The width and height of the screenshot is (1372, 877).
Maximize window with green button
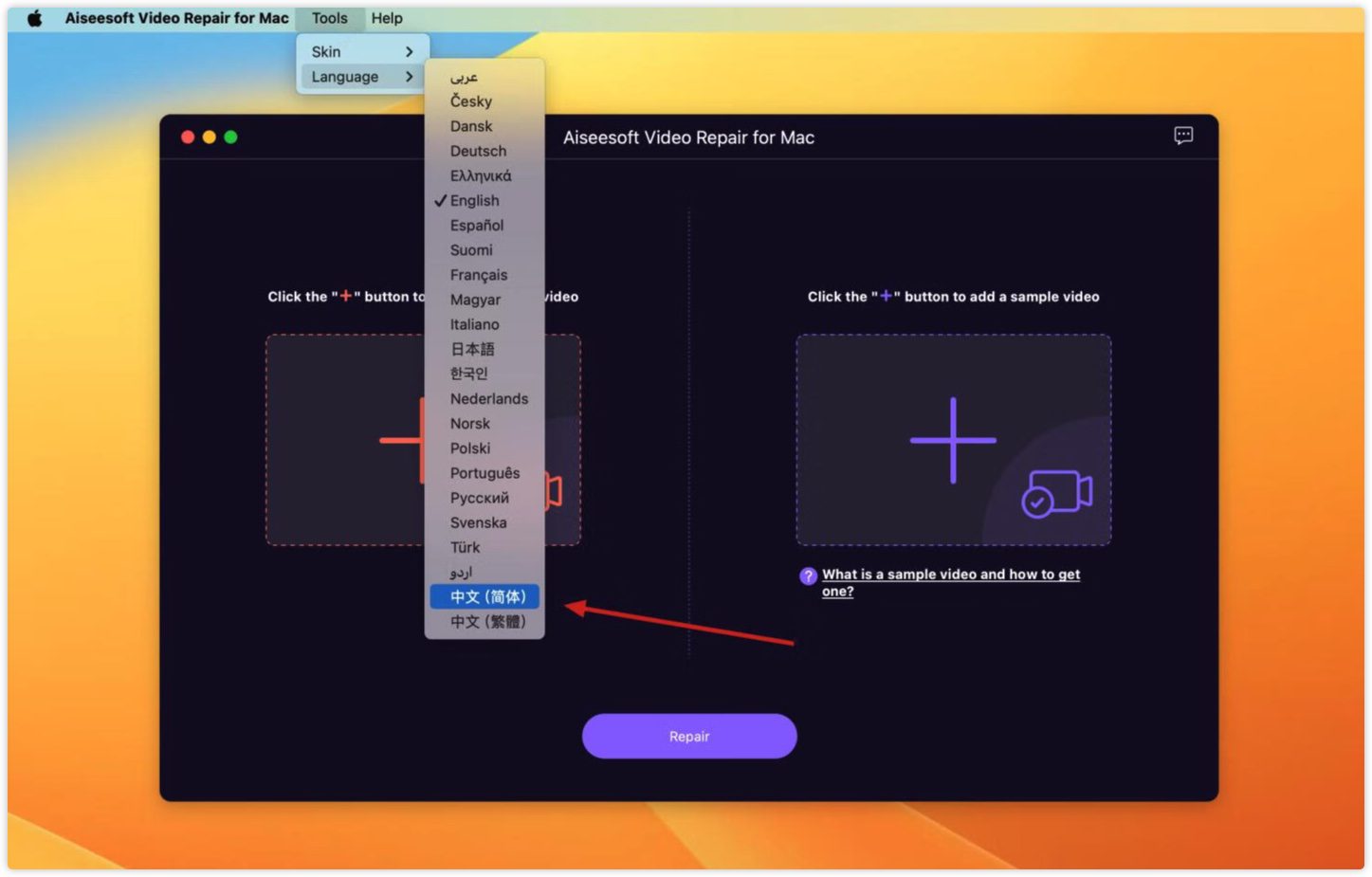[x=230, y=137]
